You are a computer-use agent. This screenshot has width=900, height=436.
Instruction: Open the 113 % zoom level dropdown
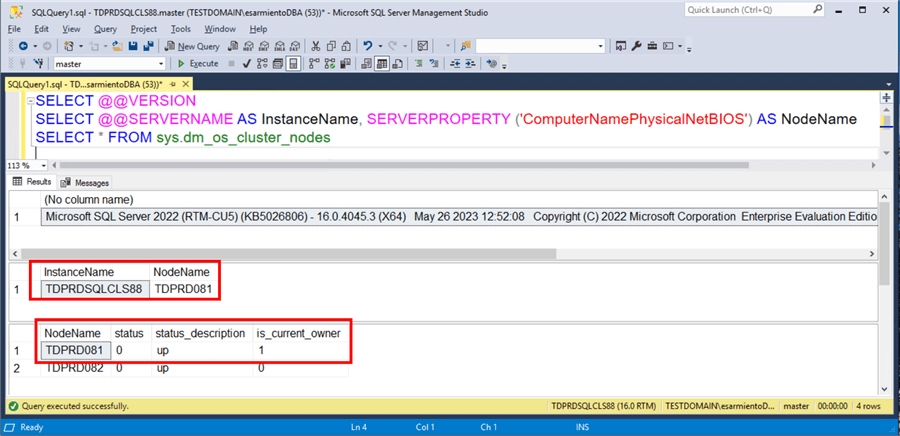25,165
